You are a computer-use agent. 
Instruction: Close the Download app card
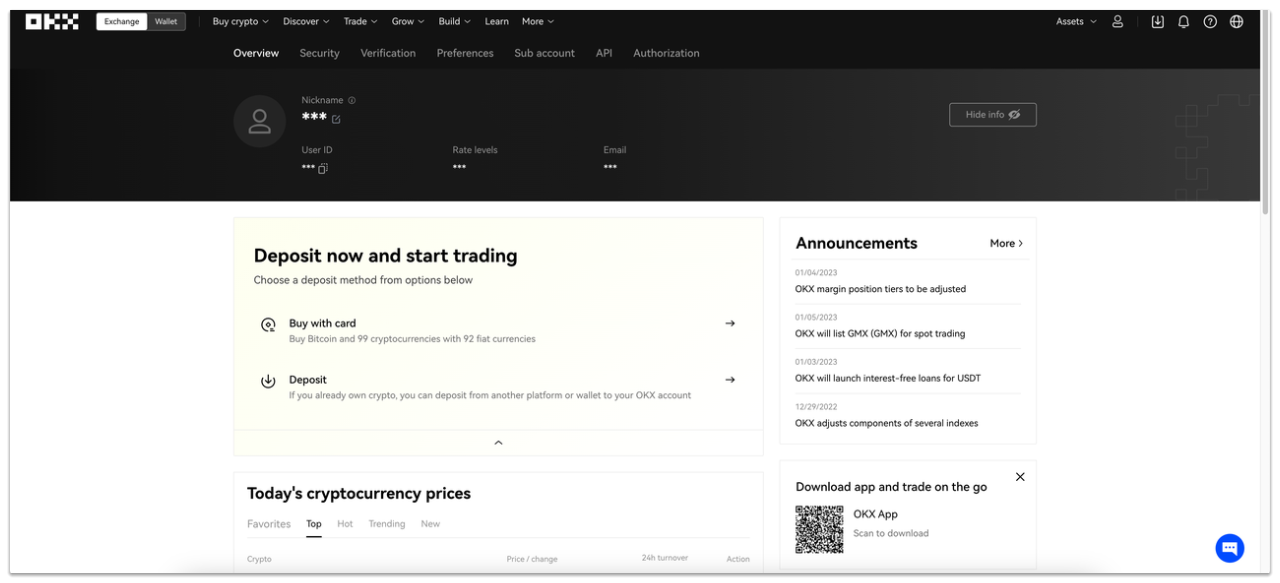tap(1020, 476)
